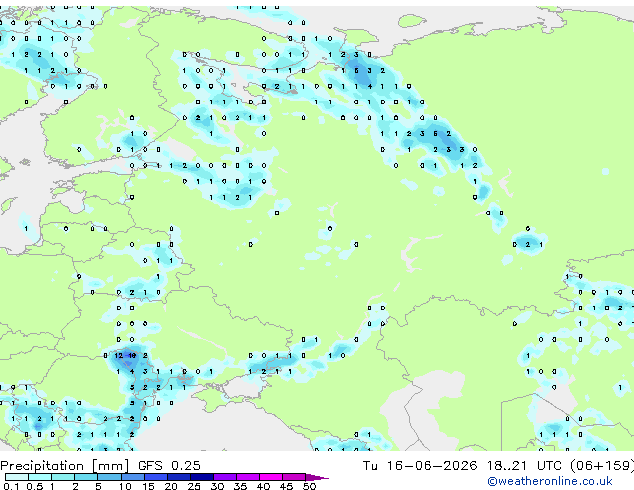Select the 5–10 mm legend color
The image size is (634, 490).
click(x=109, y=477)
